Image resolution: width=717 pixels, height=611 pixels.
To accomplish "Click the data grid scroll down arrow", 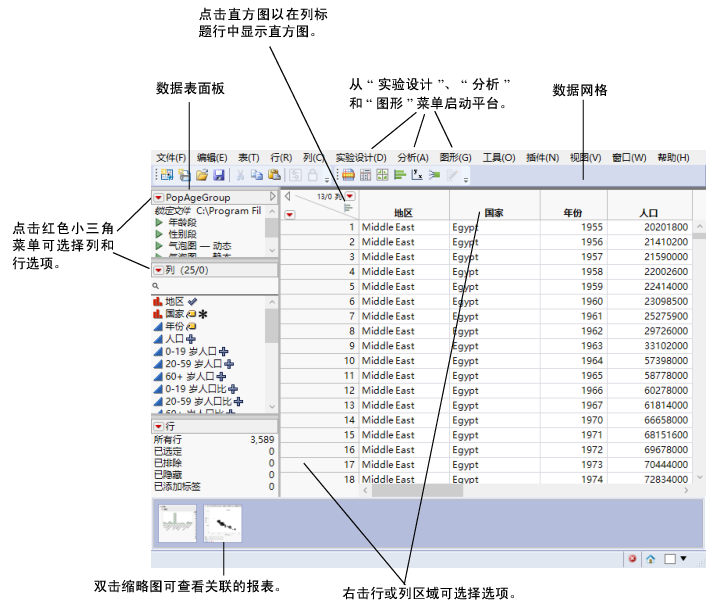I will (x=699, y=477).
